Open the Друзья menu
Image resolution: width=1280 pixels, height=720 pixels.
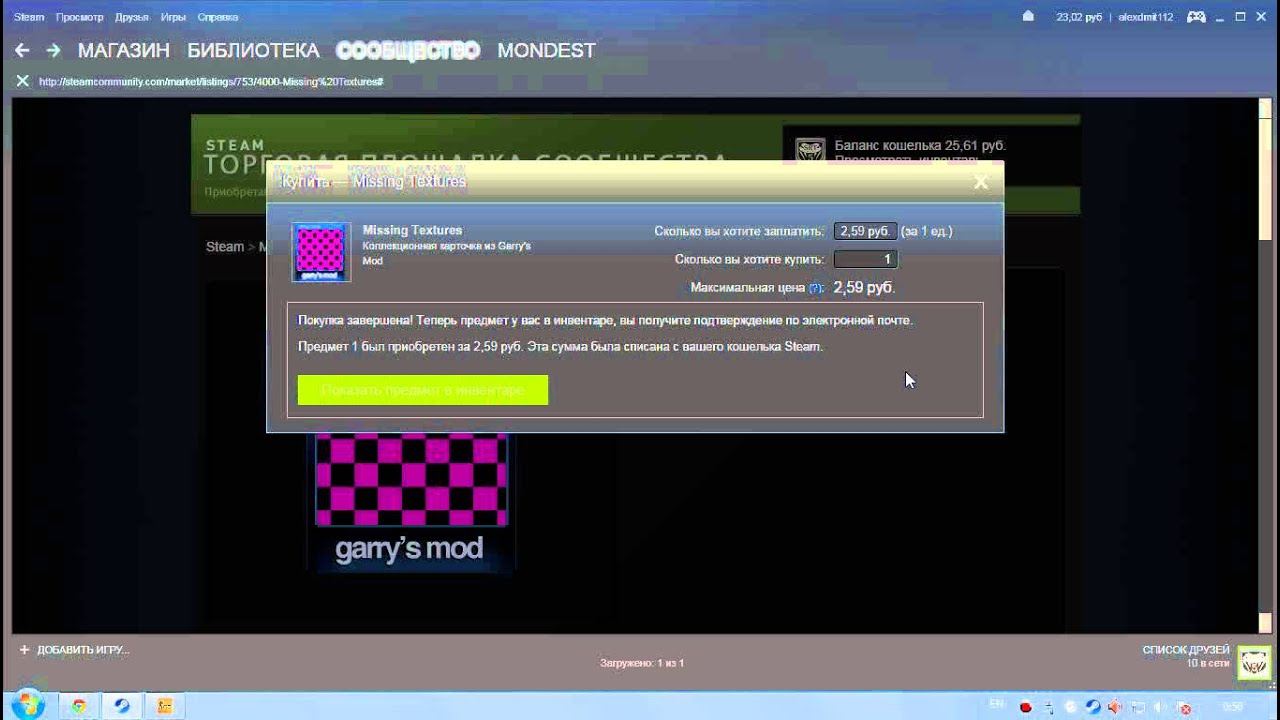132,17
